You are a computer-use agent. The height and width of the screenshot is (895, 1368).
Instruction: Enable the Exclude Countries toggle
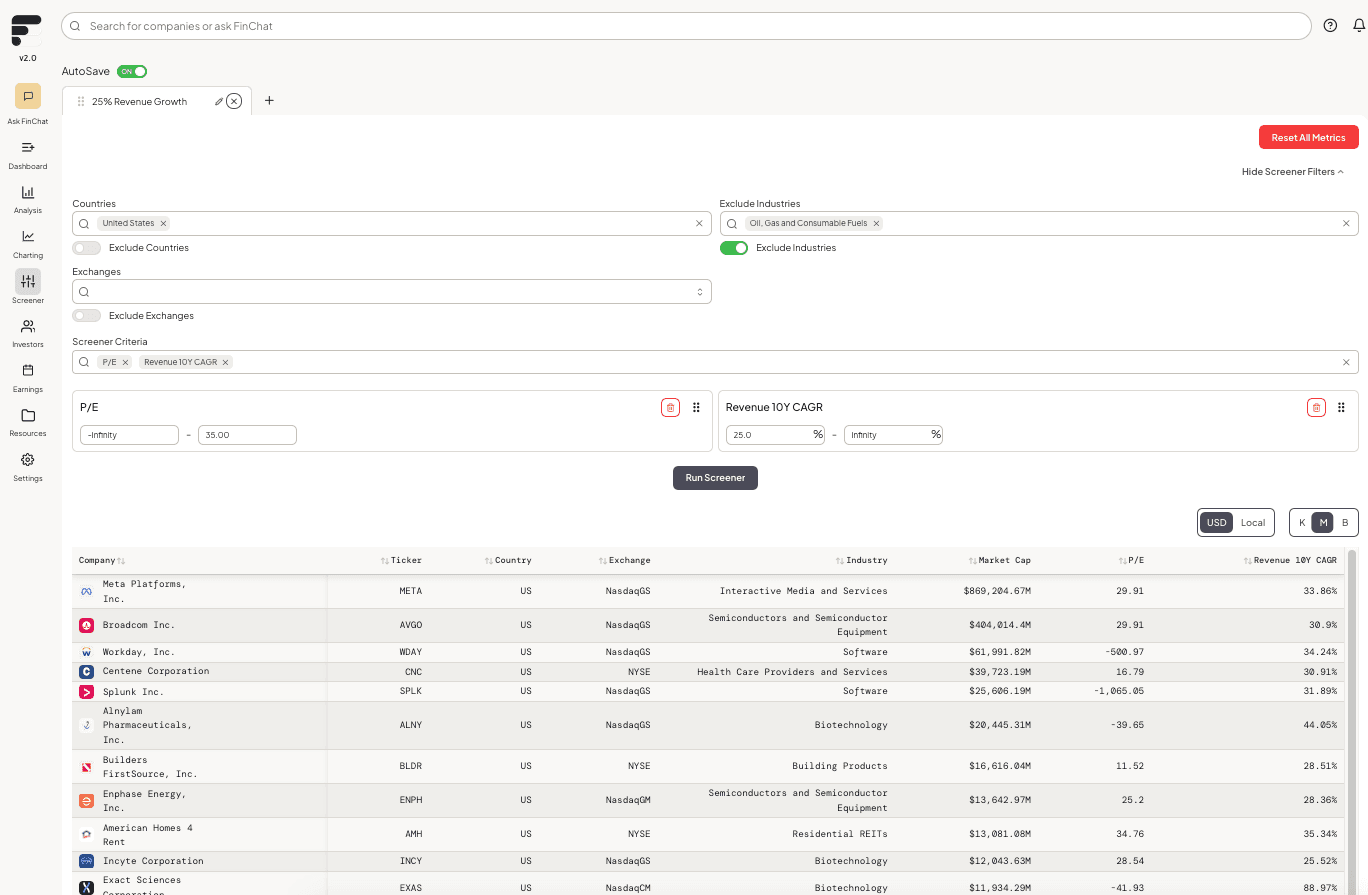point(87,247)
